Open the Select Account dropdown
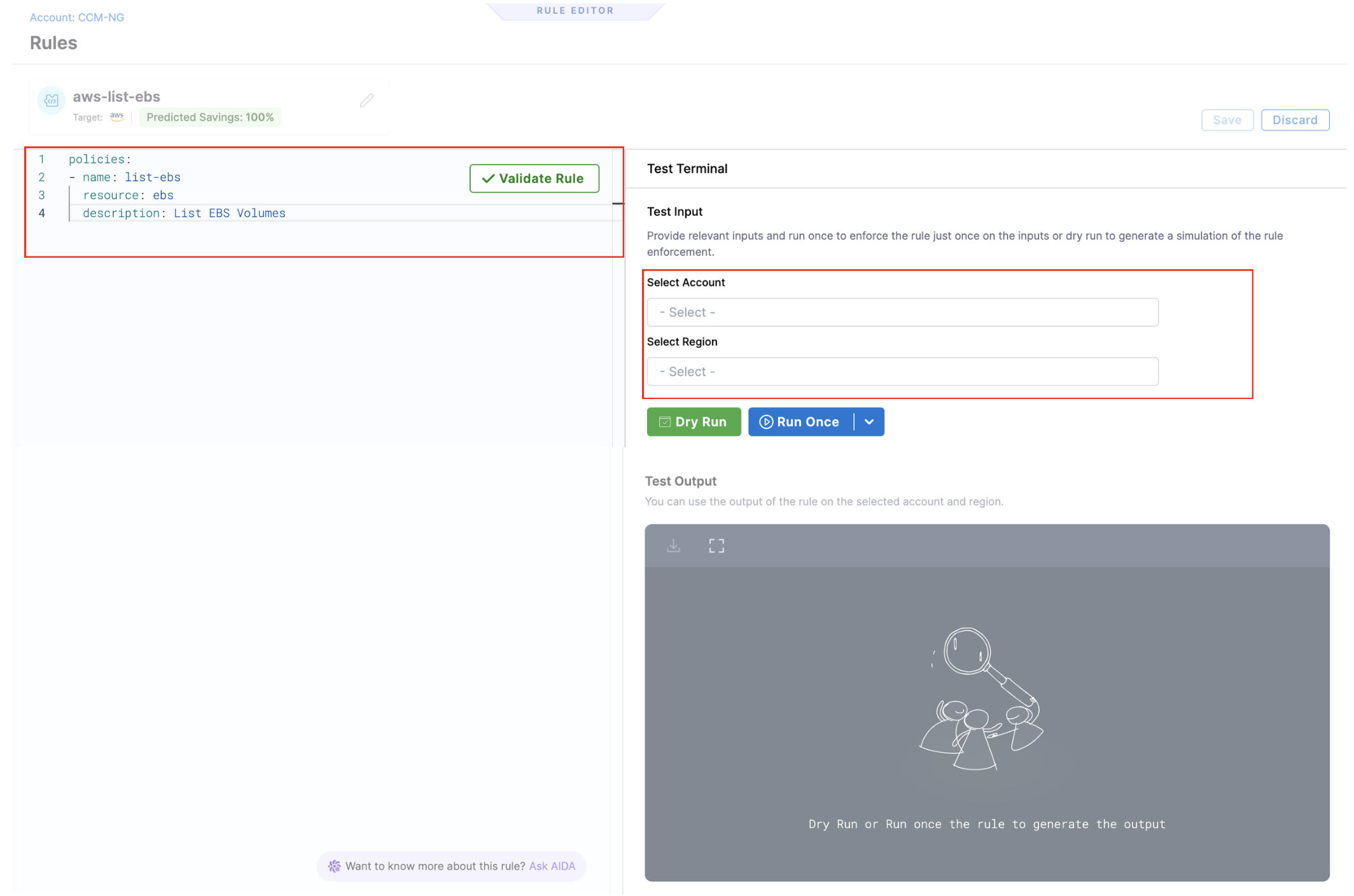1354x896 pixels. (x=902, y=312)
